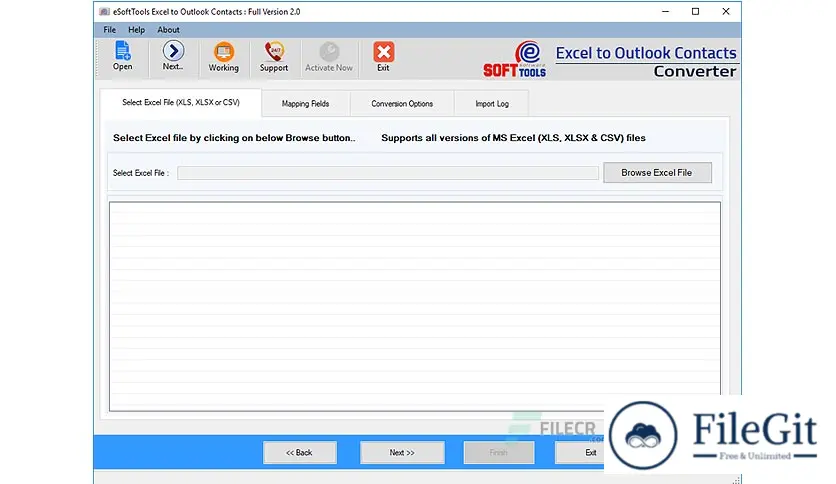This screenshot has height=484, width=836.
Task: Minimize the application window
Action: click(665, 11)
